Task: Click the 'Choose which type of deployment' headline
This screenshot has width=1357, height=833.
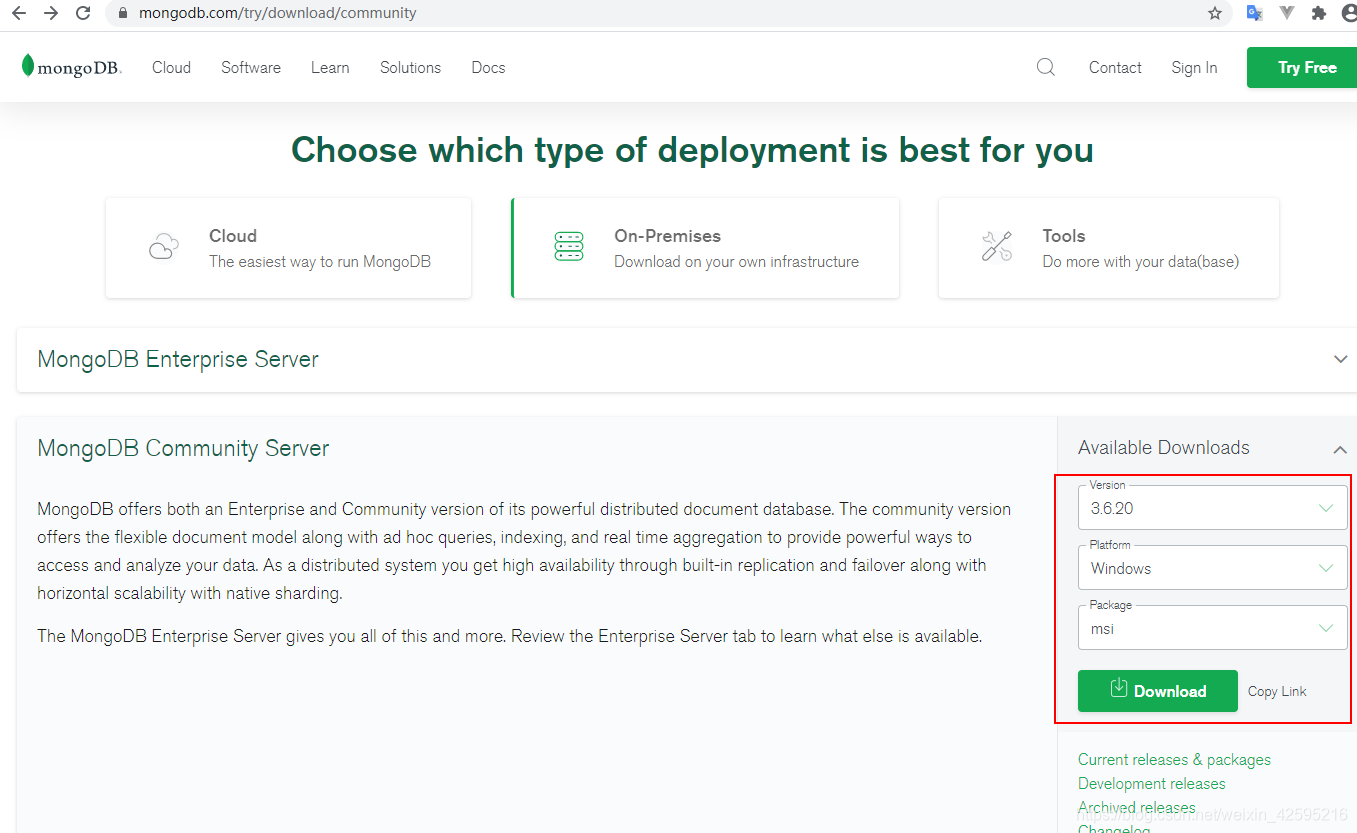Action: [x=692, y=150]
